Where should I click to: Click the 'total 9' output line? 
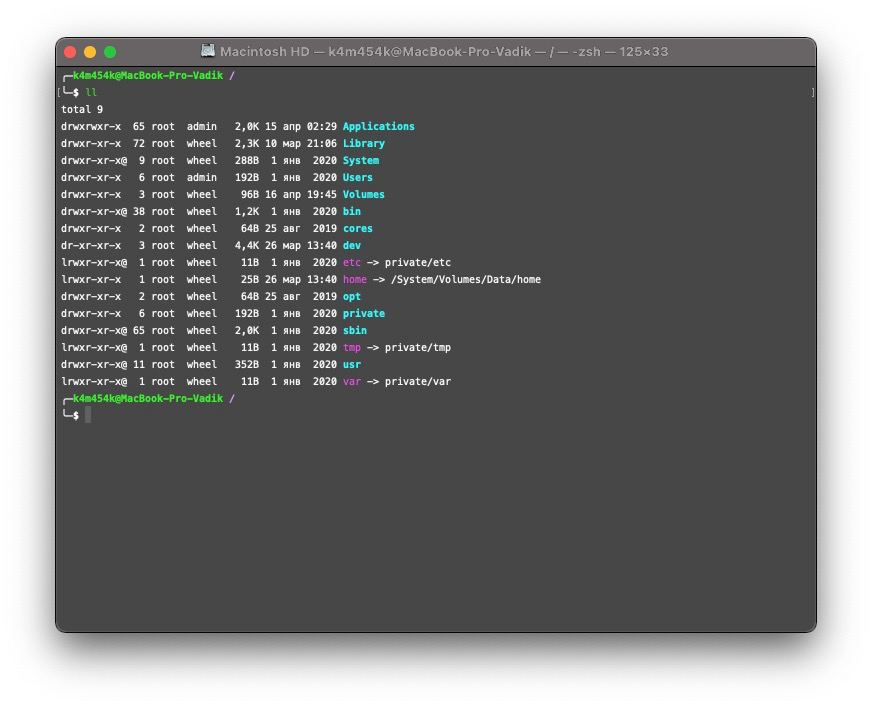(x=82, y=110)
